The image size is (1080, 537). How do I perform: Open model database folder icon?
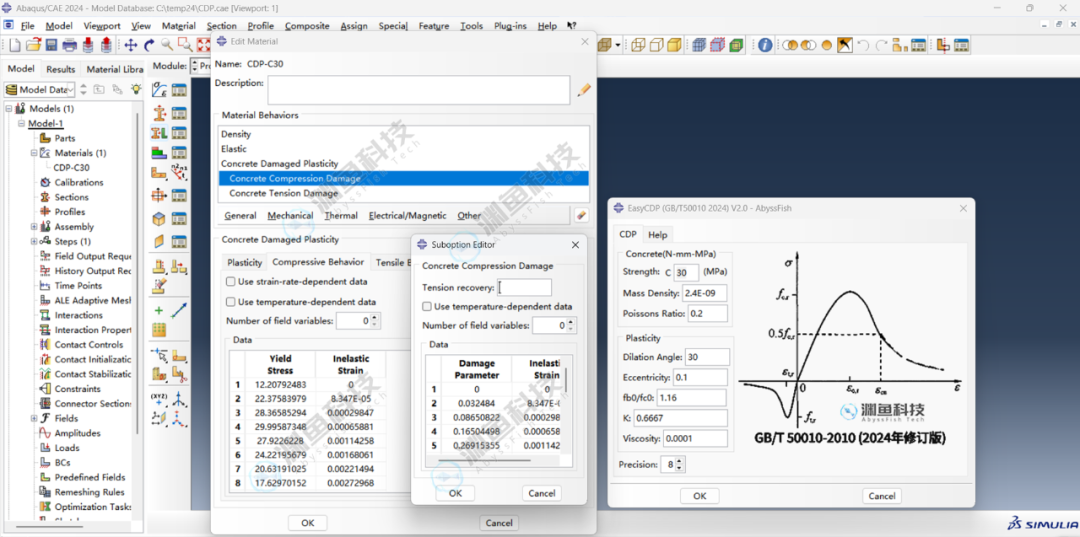[33, 45]
